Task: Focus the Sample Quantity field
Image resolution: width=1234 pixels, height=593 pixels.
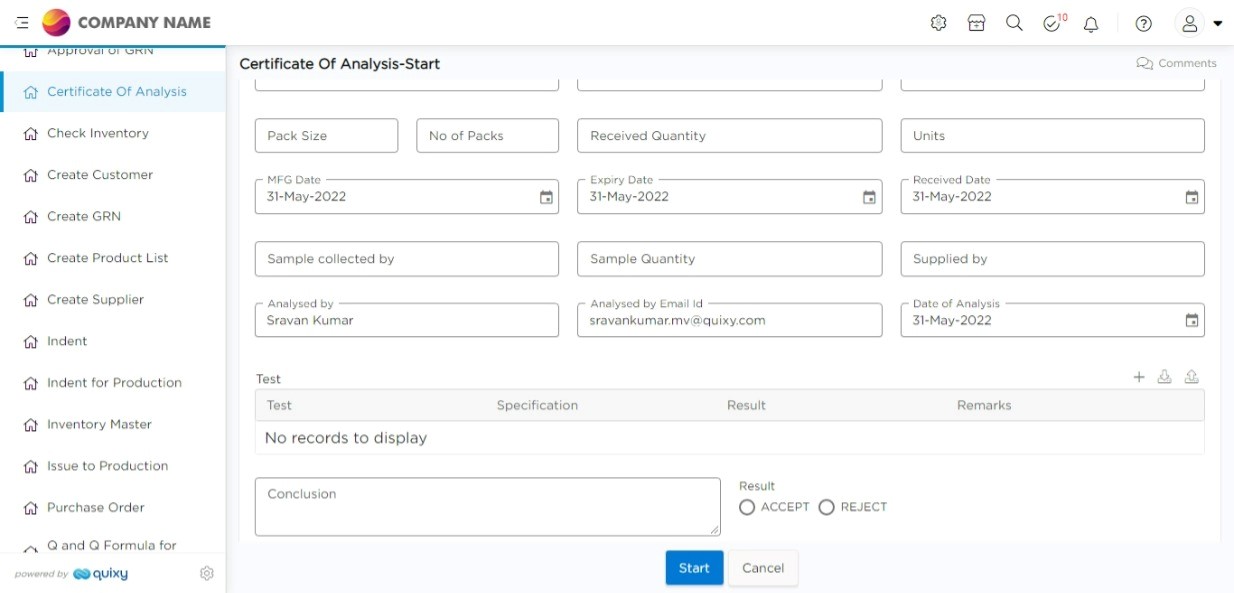Action: [730, 259]
